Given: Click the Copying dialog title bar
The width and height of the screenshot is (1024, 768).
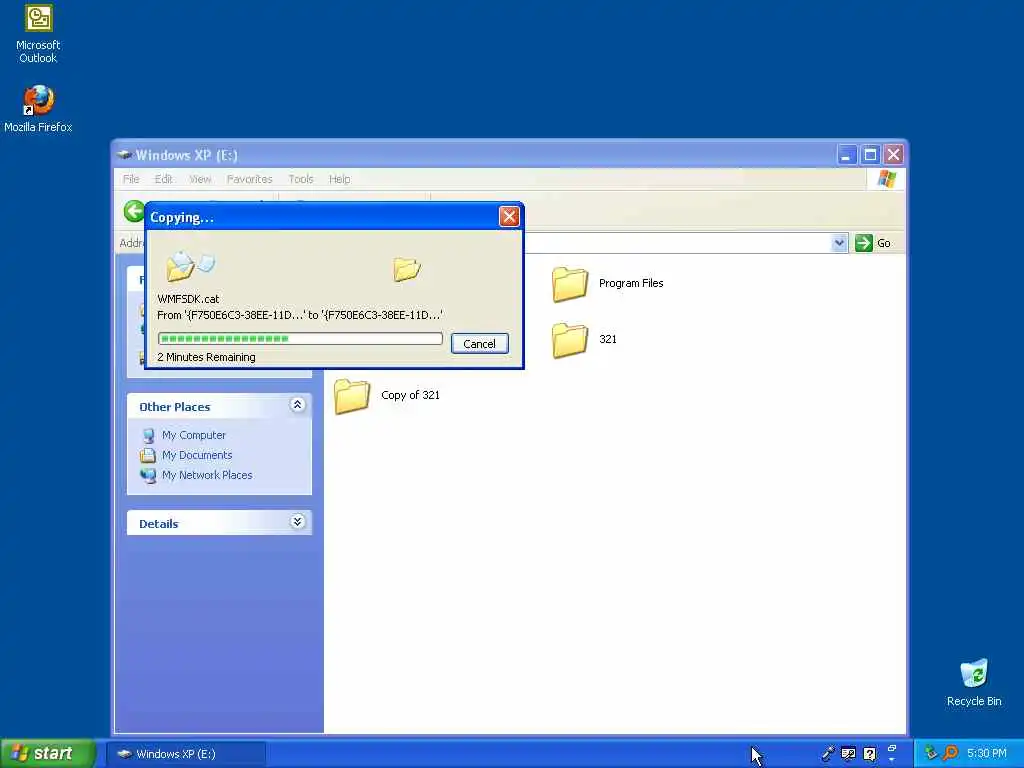Looking at the screenshot, I should coord(323,217).
